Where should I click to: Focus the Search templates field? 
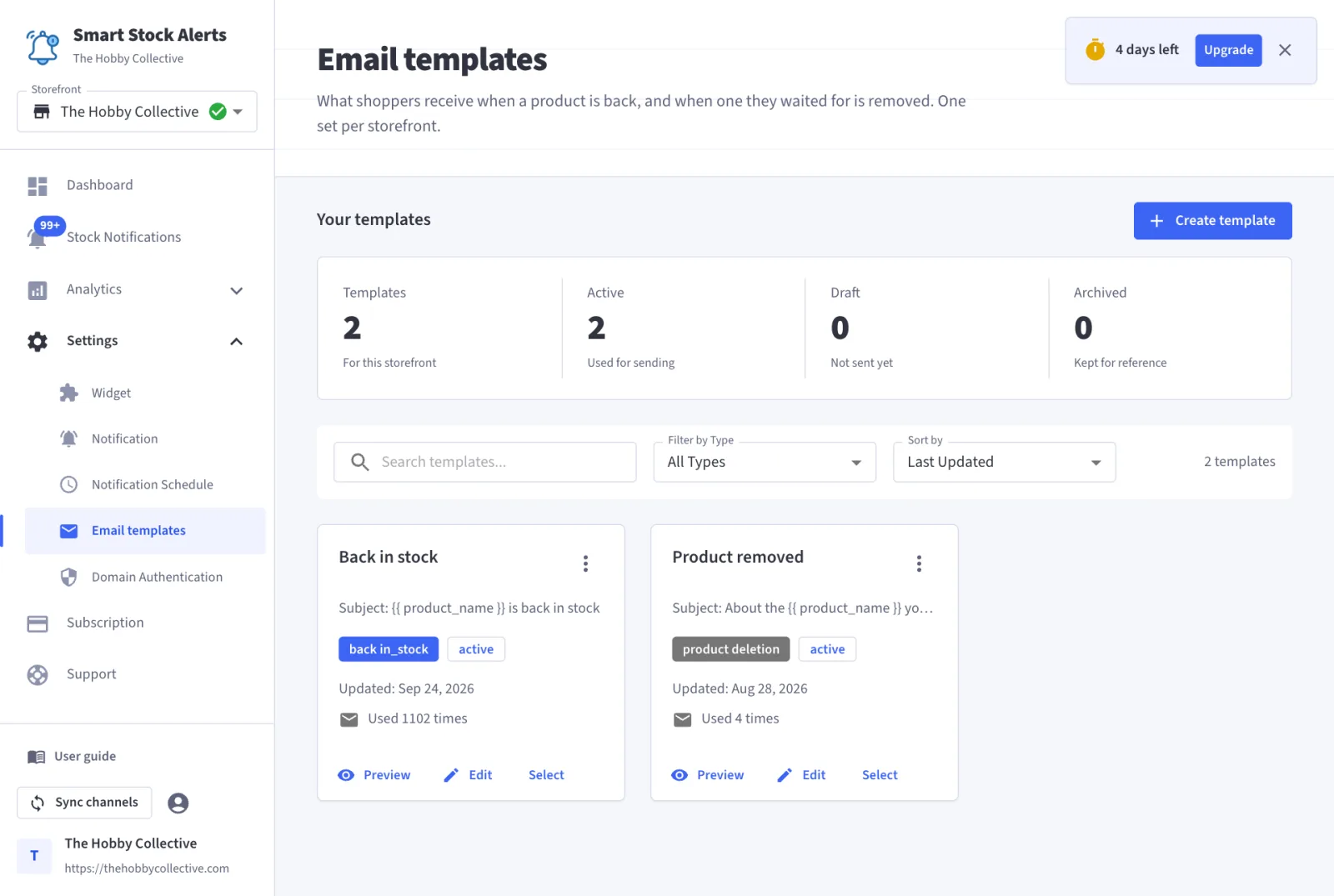tap(485, 463)
